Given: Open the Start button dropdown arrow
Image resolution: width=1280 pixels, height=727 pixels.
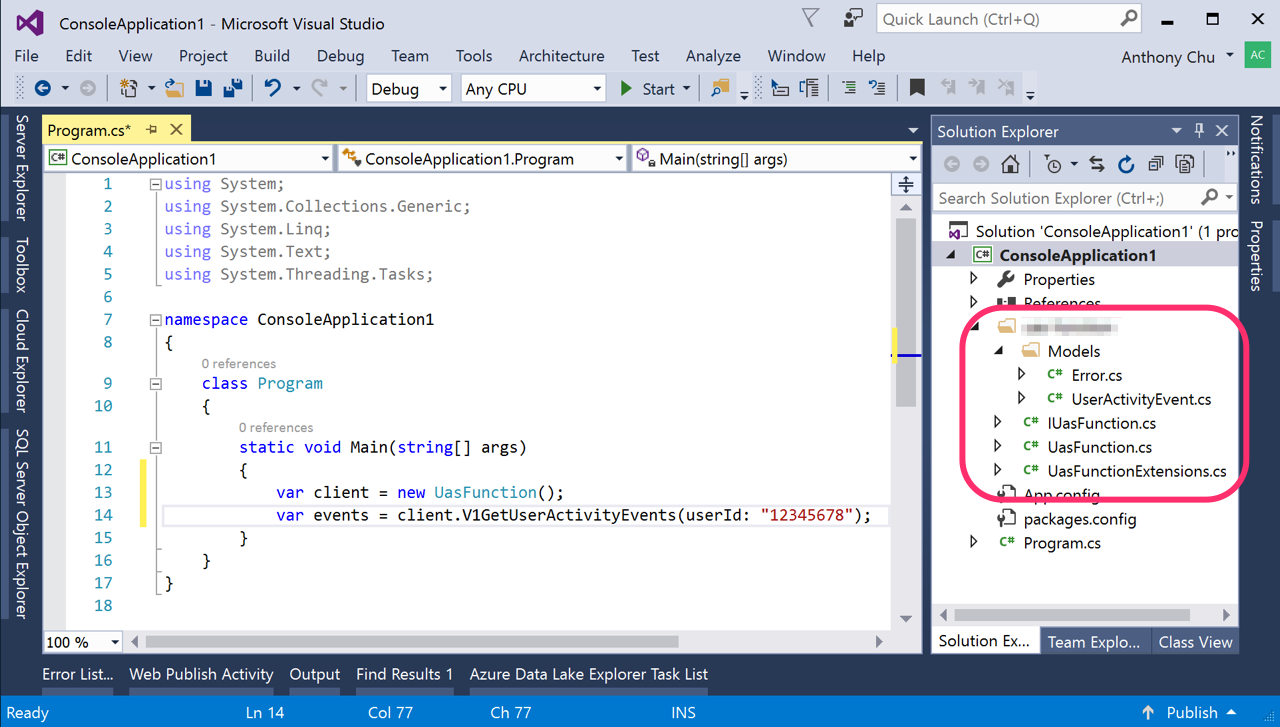Looking at the screenshot, I should pyautogui.click(x=686, y=89).
